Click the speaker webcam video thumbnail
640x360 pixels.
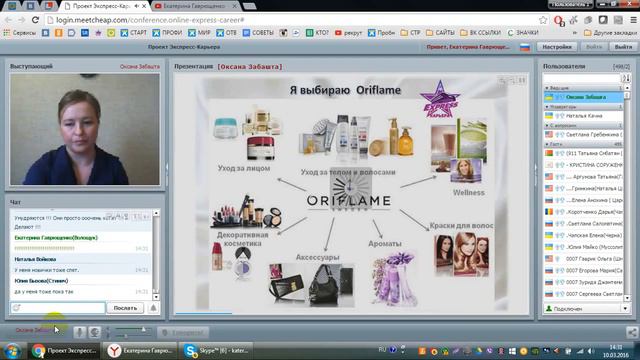click(x=85, y=129)
